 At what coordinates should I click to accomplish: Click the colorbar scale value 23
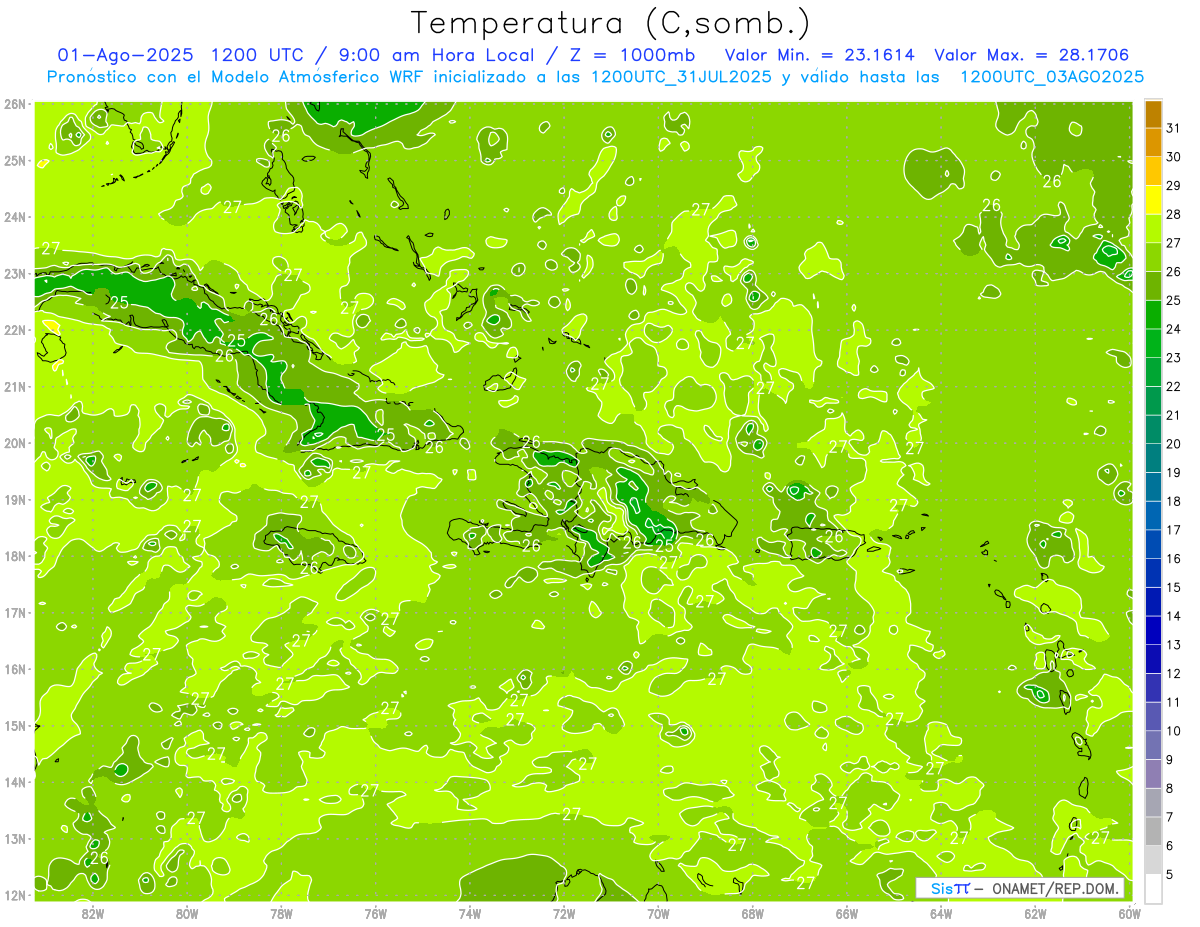pyautogui.click(x=1174, y=358)
